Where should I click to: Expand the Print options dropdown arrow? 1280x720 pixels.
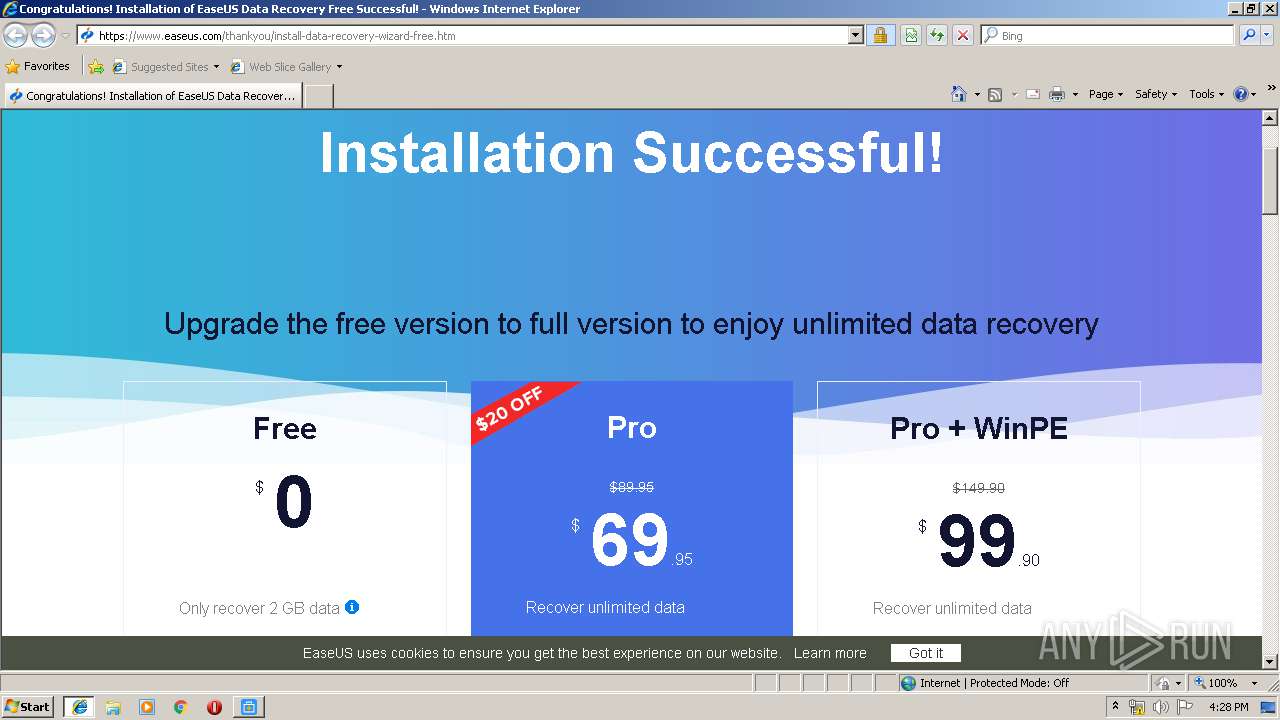point(1075,94)
